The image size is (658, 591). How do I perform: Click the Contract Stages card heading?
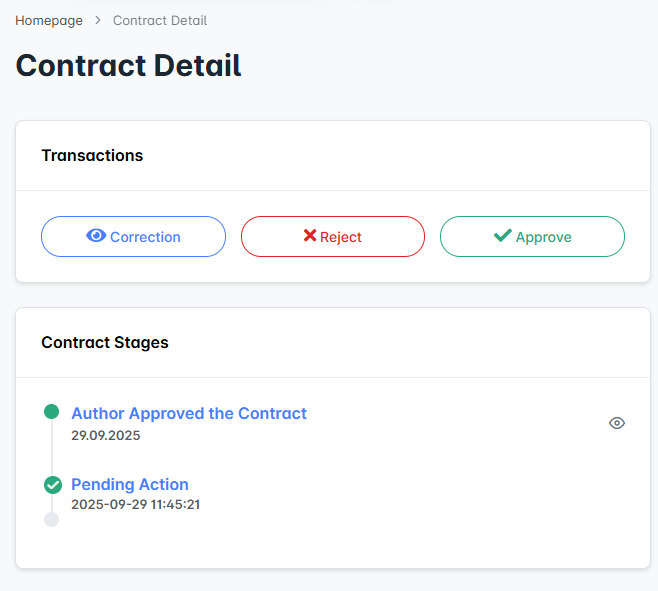pyautogui.click(x=105, y=342)
